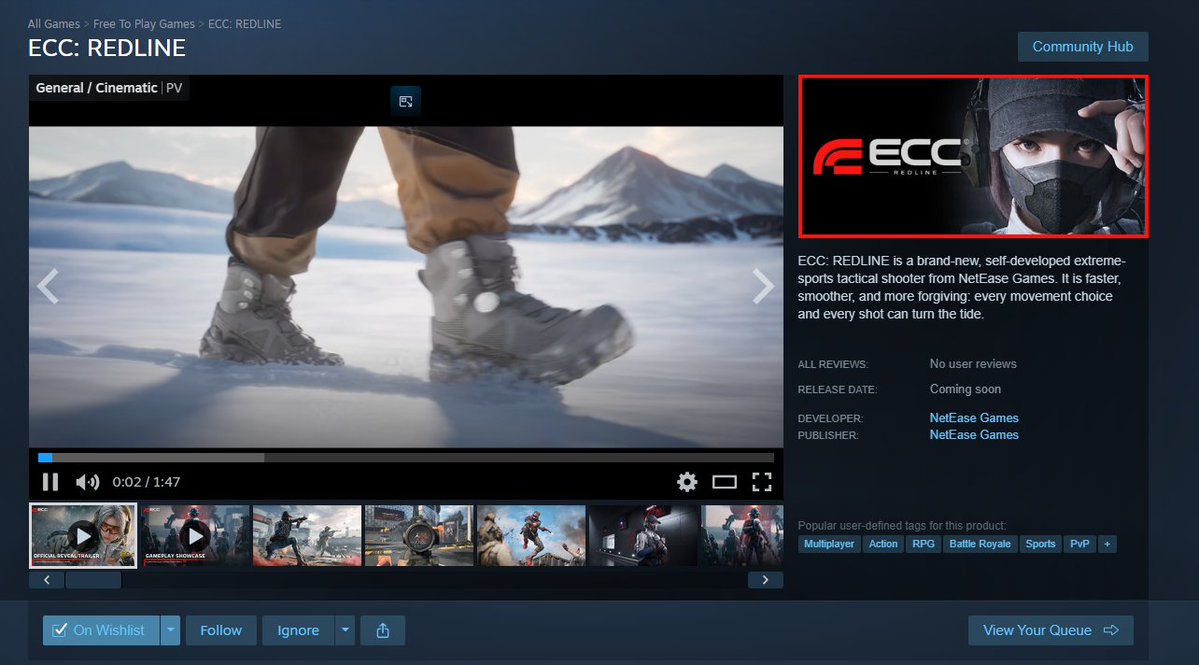Select the Battle Royale tag
The width and height of the screenshot is (1199, 665).
pyautogui.click(x=980, y=544)
